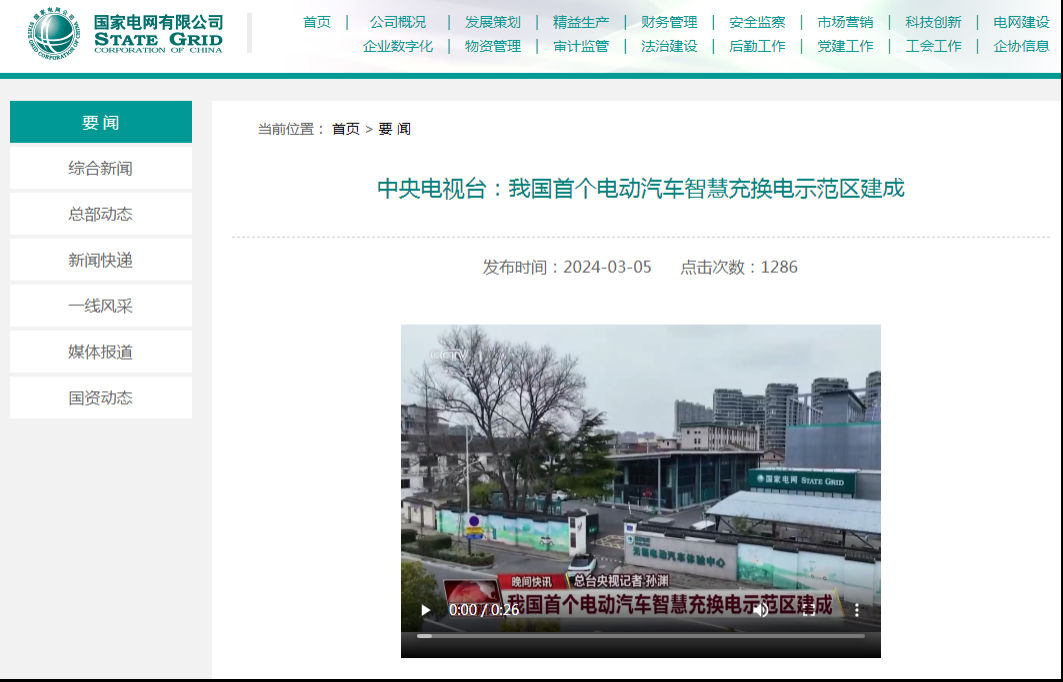This screenshot has width=1063, height=682.
Task: Select 媒体报道 in the sidebar
Action: coord(101,352)
